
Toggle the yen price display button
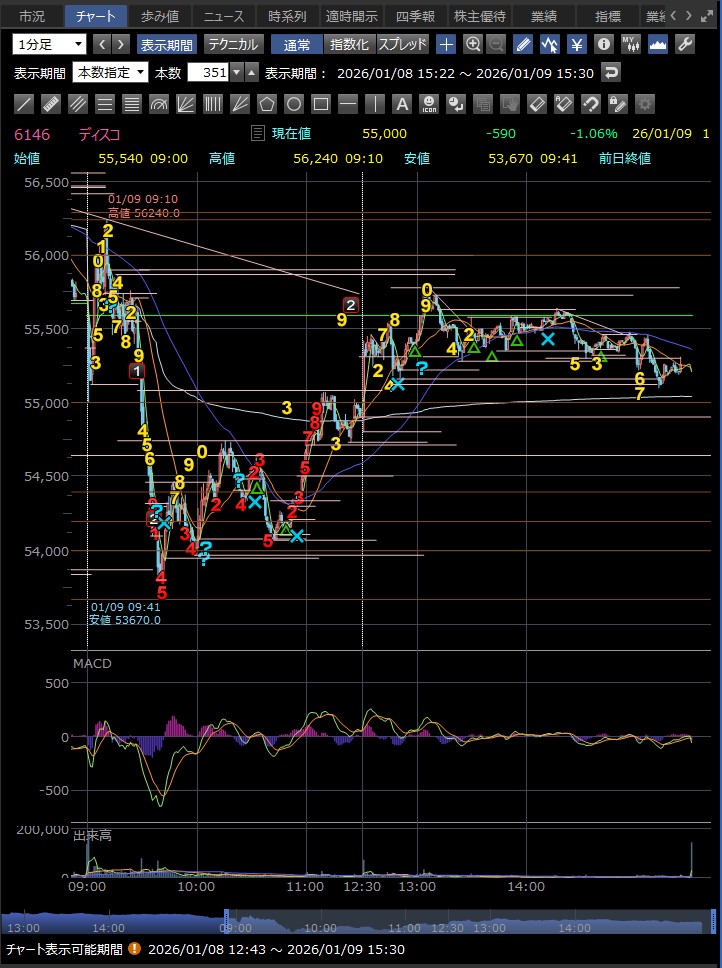coord(577,44)
